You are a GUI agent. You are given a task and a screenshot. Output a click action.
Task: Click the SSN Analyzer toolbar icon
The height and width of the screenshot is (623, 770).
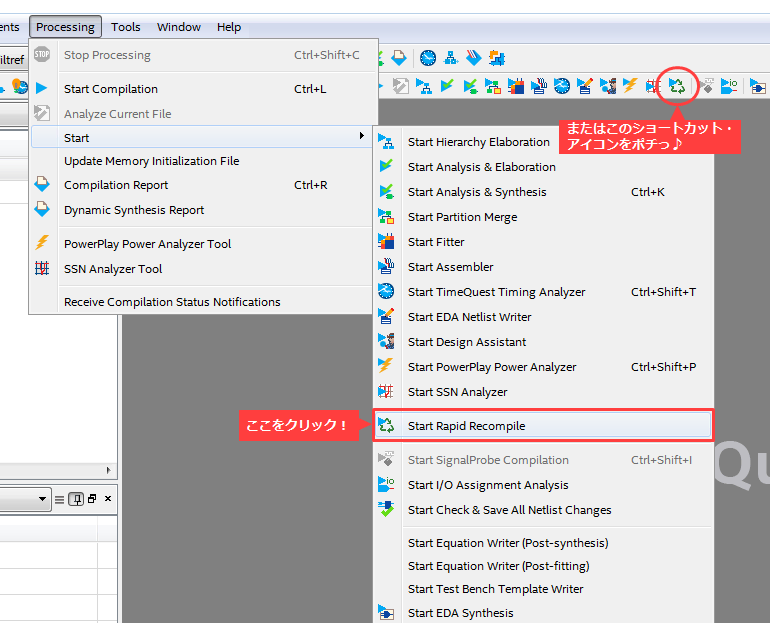[654, 86]
